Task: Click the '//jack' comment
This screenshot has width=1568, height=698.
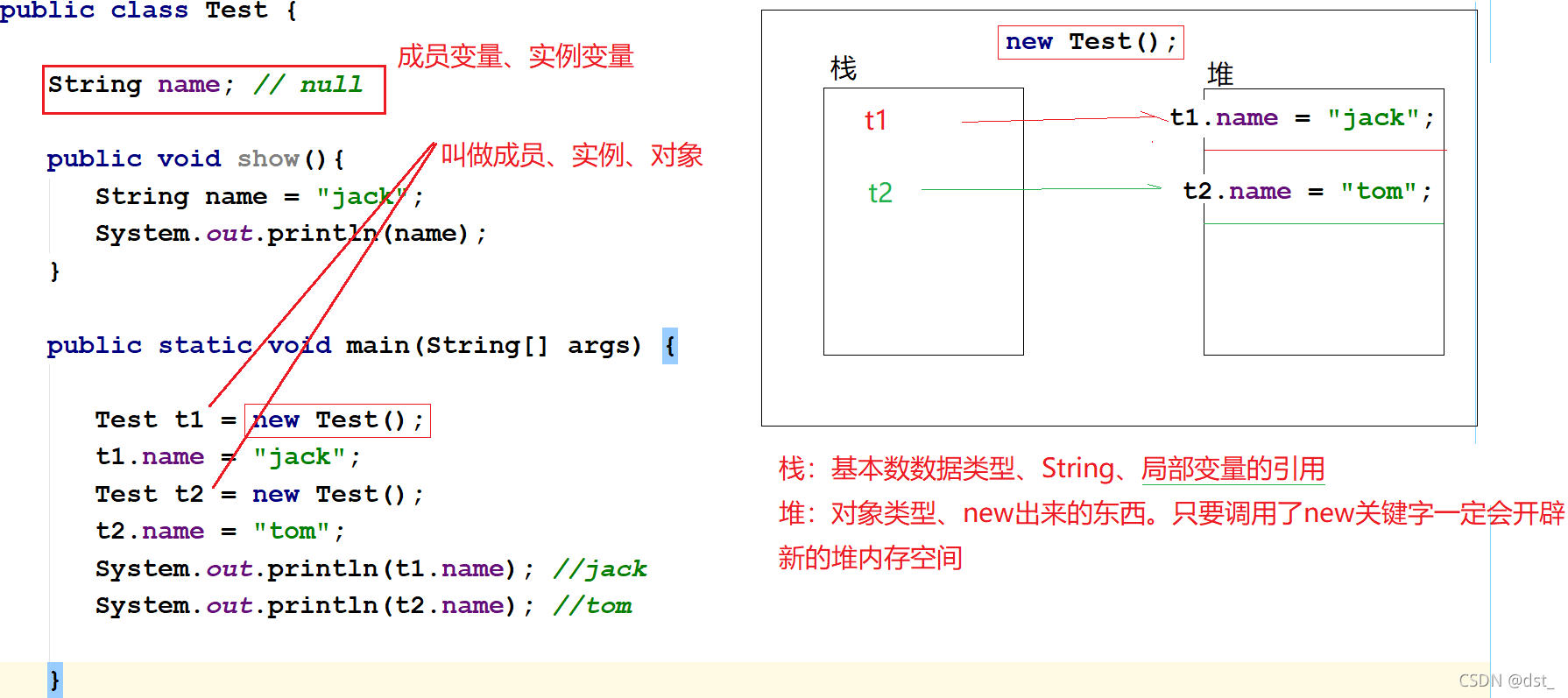Action: pos(600,569)
